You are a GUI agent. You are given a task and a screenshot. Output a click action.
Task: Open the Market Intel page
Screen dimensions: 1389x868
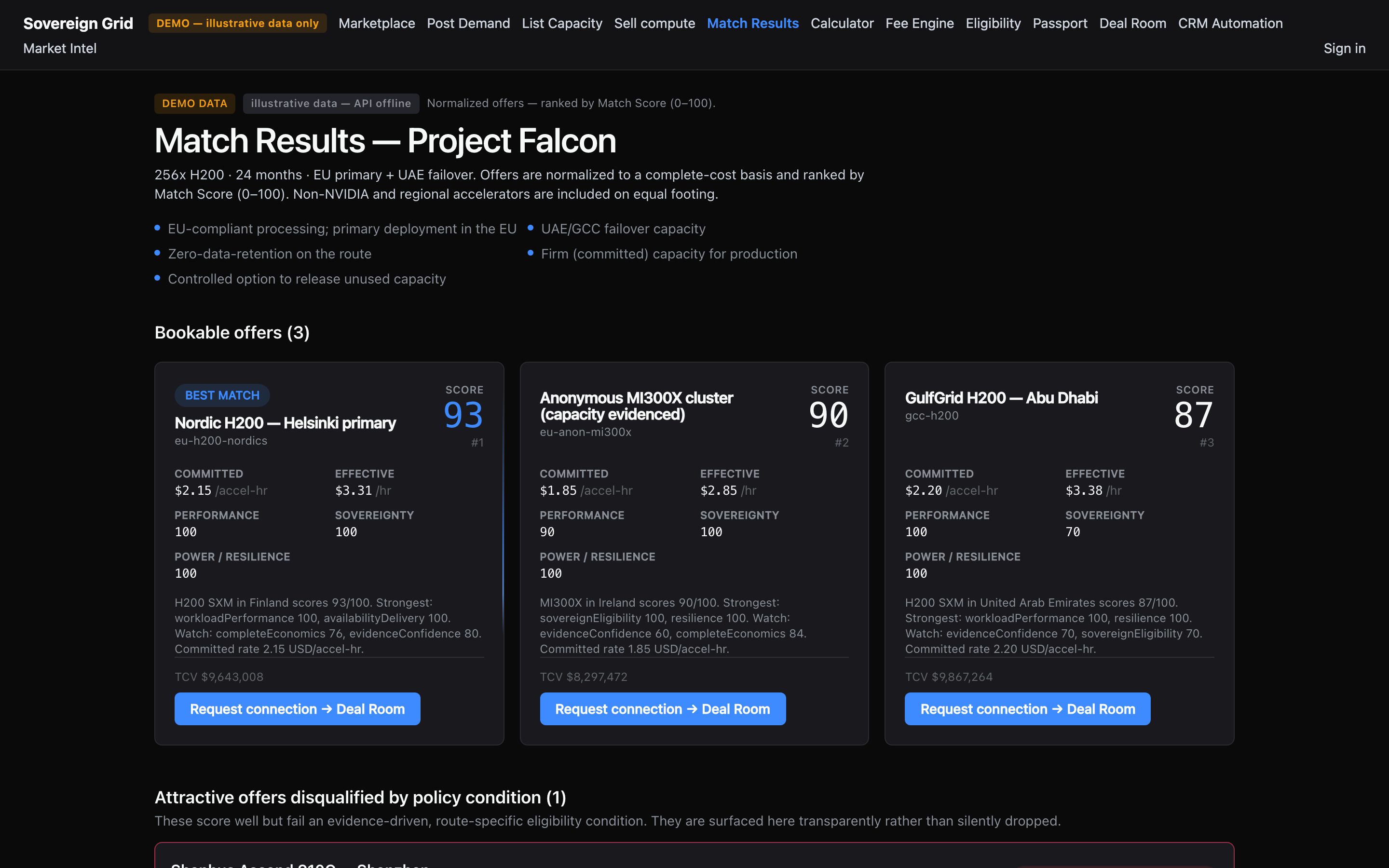coord(60,49)
